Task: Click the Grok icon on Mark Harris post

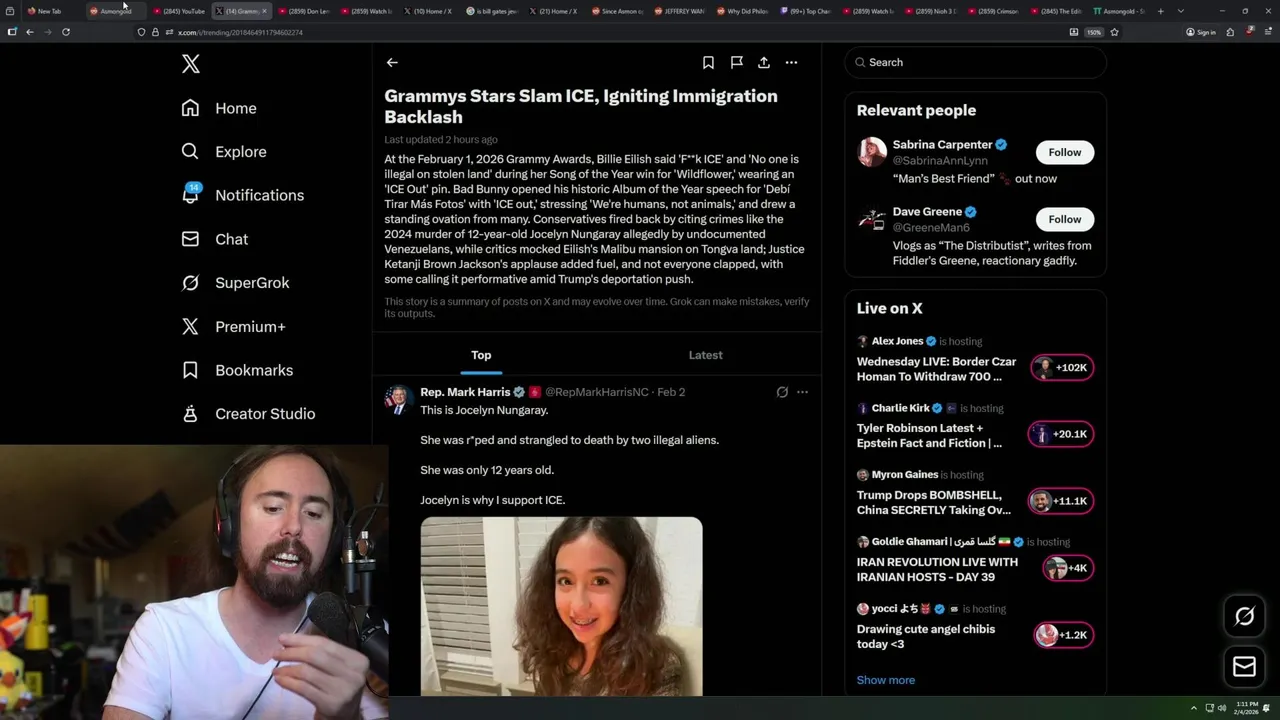Action: (782, 392)
